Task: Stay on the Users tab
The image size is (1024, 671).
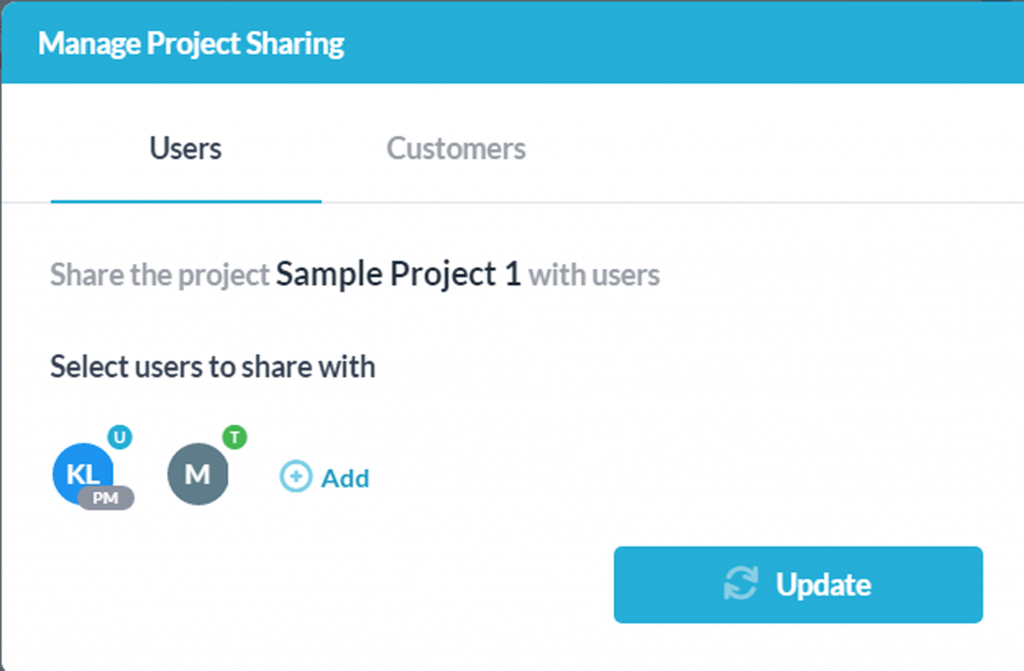Action: [185, 148]
